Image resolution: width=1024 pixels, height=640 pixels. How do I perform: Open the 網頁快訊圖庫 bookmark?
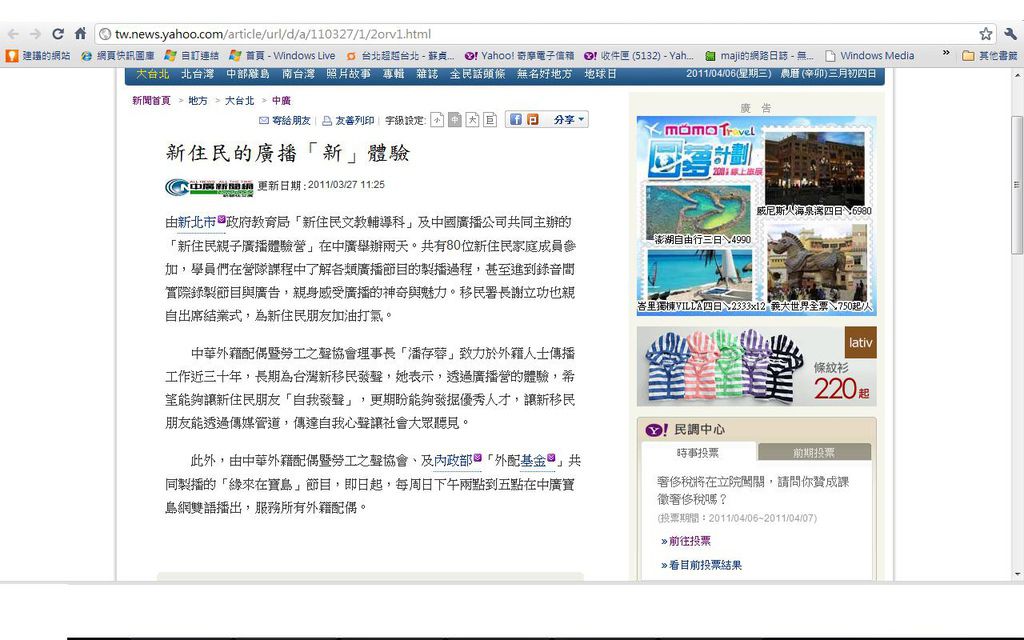(x=118, y=56)
